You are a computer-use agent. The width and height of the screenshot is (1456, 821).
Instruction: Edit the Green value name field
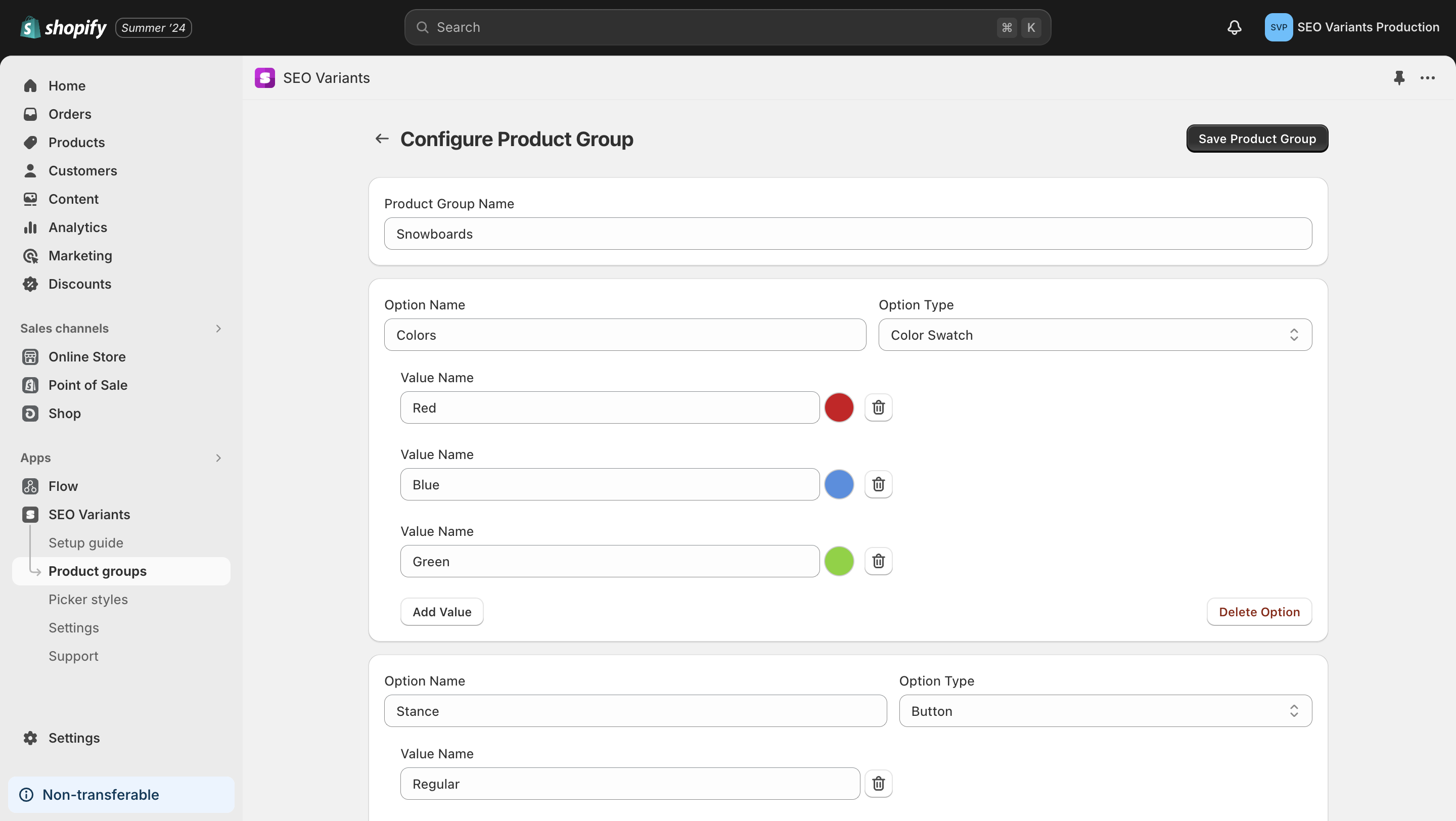coord(610,561)
